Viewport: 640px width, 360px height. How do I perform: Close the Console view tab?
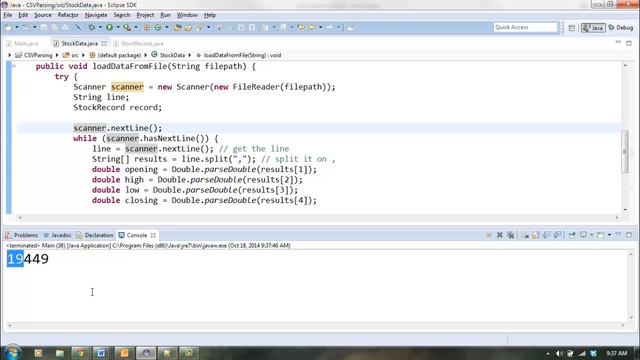153,235
